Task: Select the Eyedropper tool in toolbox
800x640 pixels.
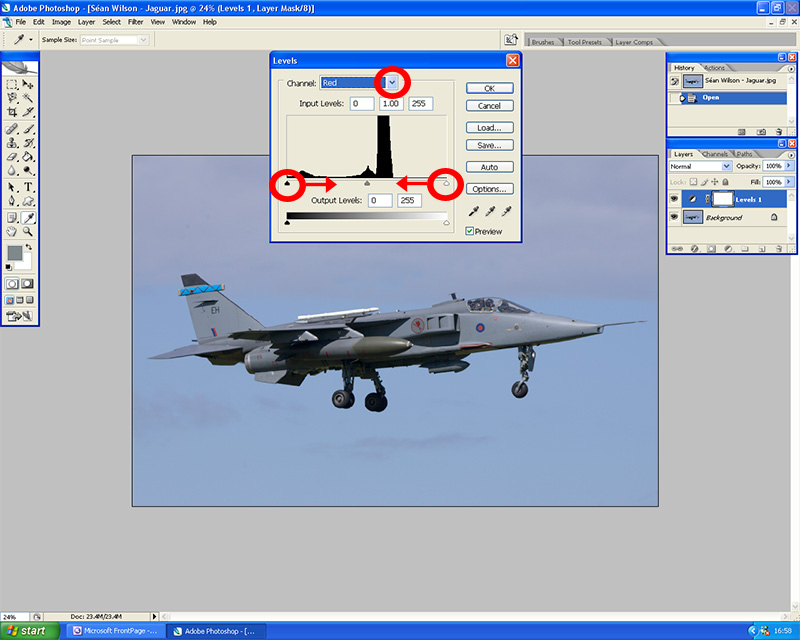Action: pyautogui.click(x=28, y=218)
